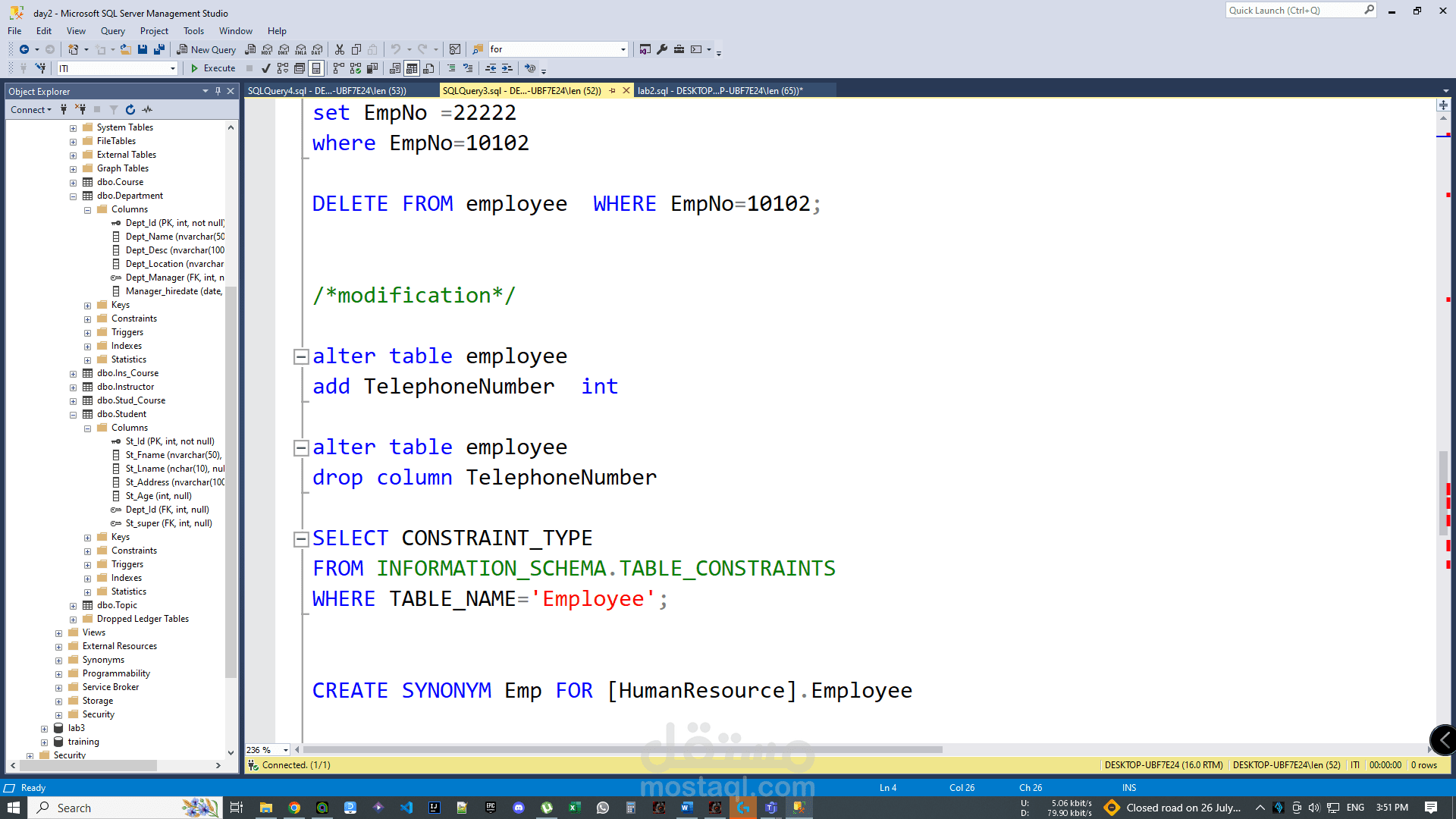The height and width of the screenshot is (819, 1456).
Task: Click Open File folder icon
Action: 126,49
